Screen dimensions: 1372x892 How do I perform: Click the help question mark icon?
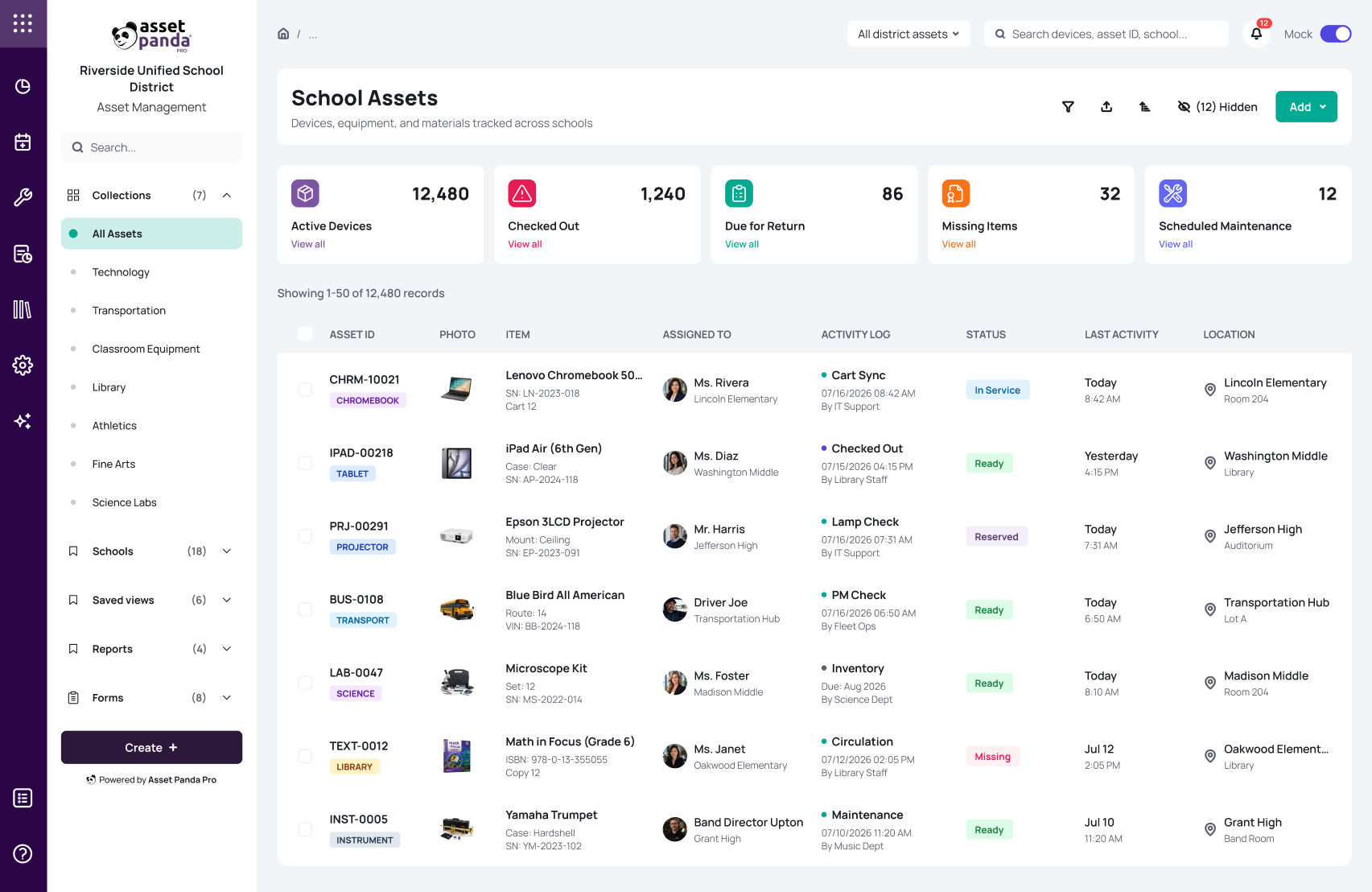tap(23, 853)
